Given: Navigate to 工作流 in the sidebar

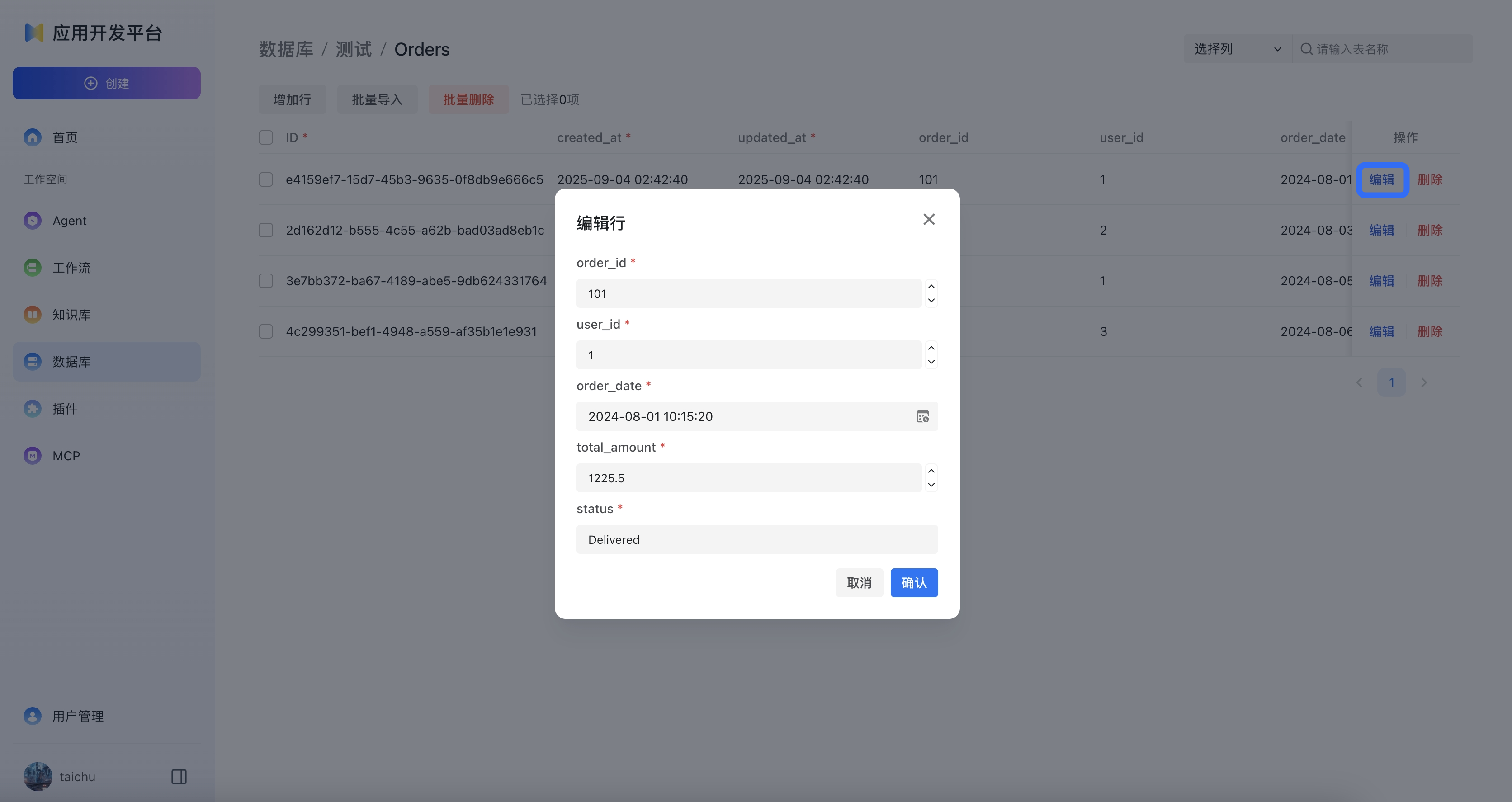Looking at the screenshot, I should click(x=71, y=268).
